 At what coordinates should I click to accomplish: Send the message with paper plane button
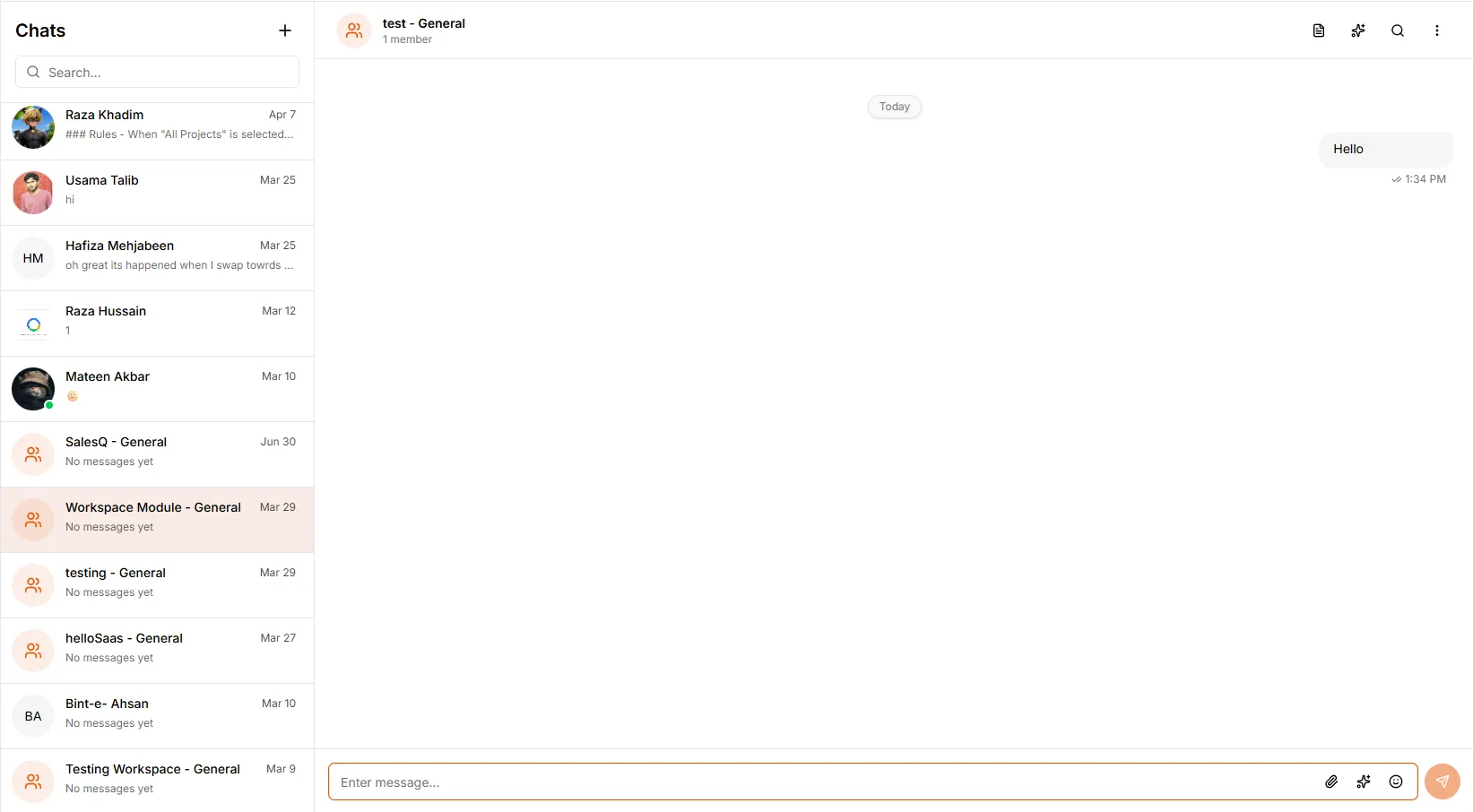[1443, 782]
